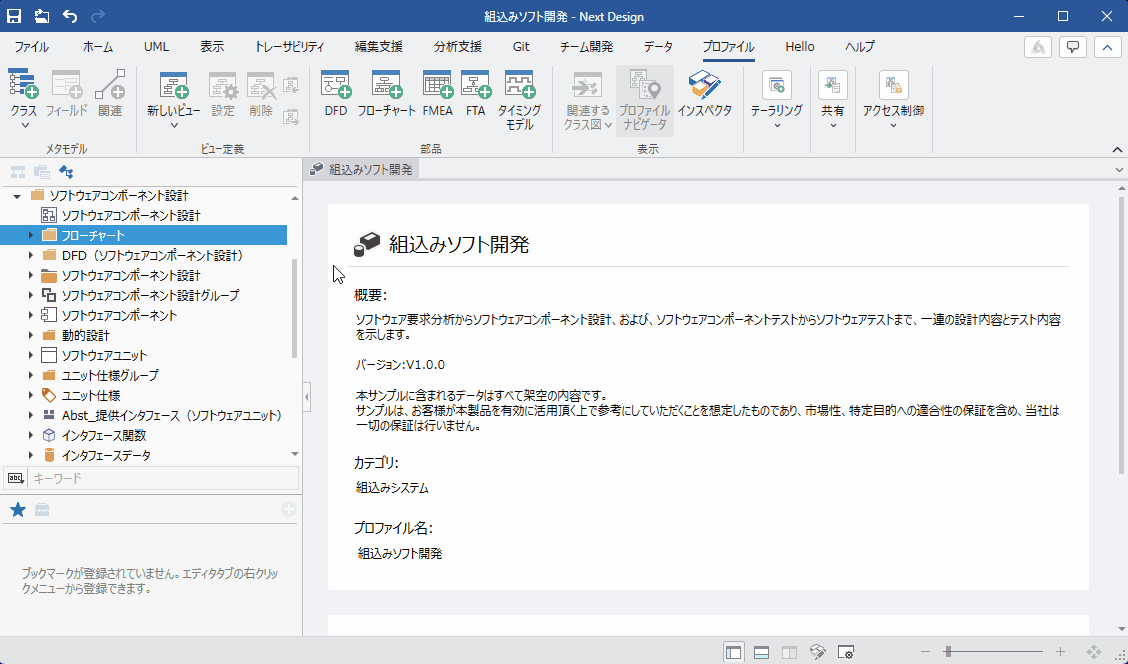Collapse the ソフトウェアコンポーネント設計 folder node
The height and width of the screenshot is (664, 1128).
[x=17, y=196]
